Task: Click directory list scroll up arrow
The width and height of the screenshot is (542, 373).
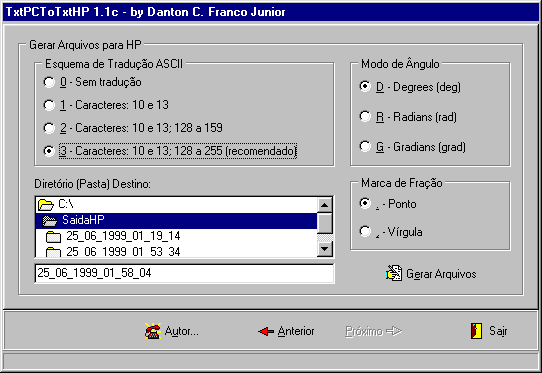Action: [325, 205]
